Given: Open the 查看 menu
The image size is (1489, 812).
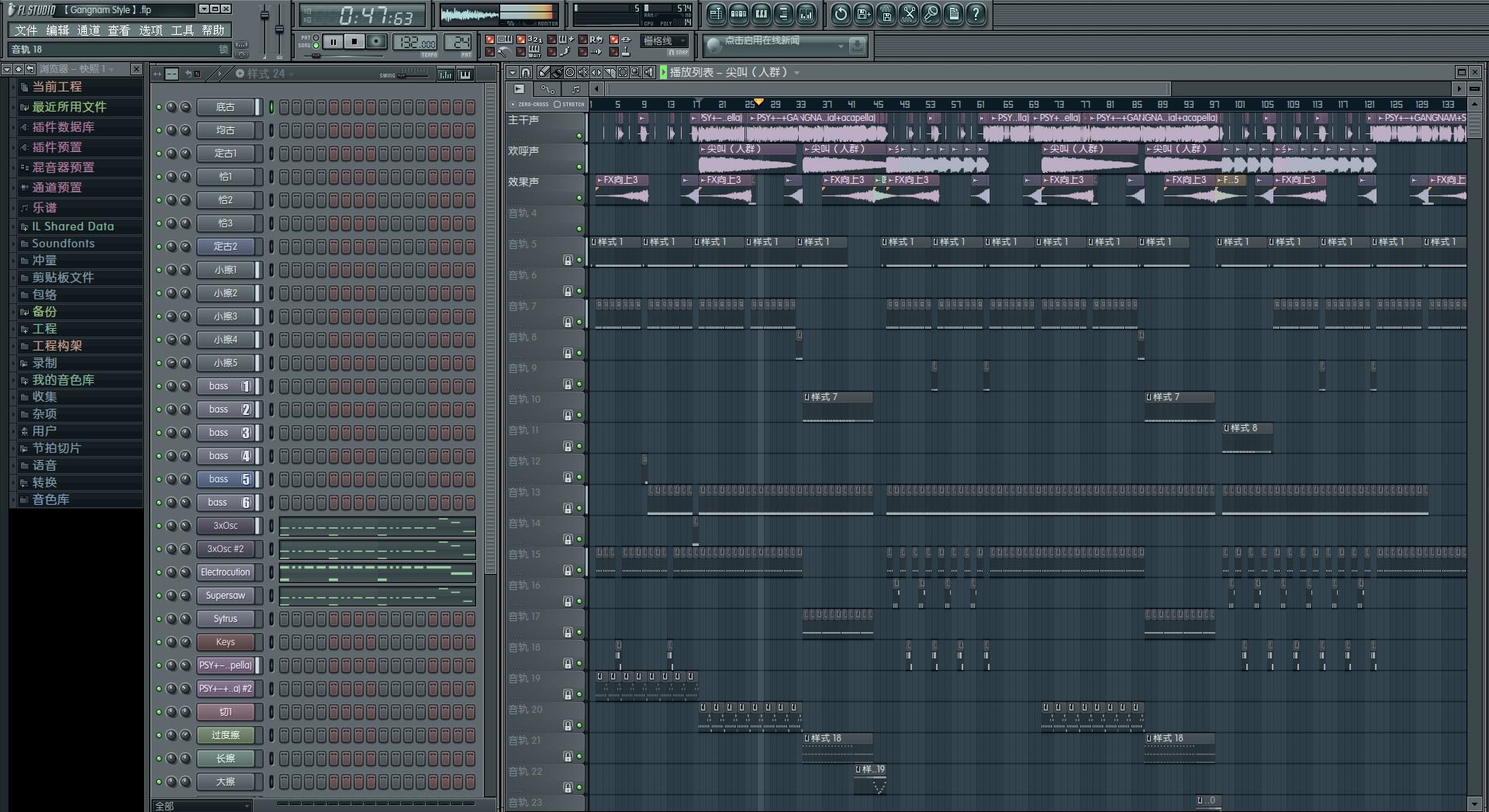Looking at the screenshot, I should click(x=119, y=30).
